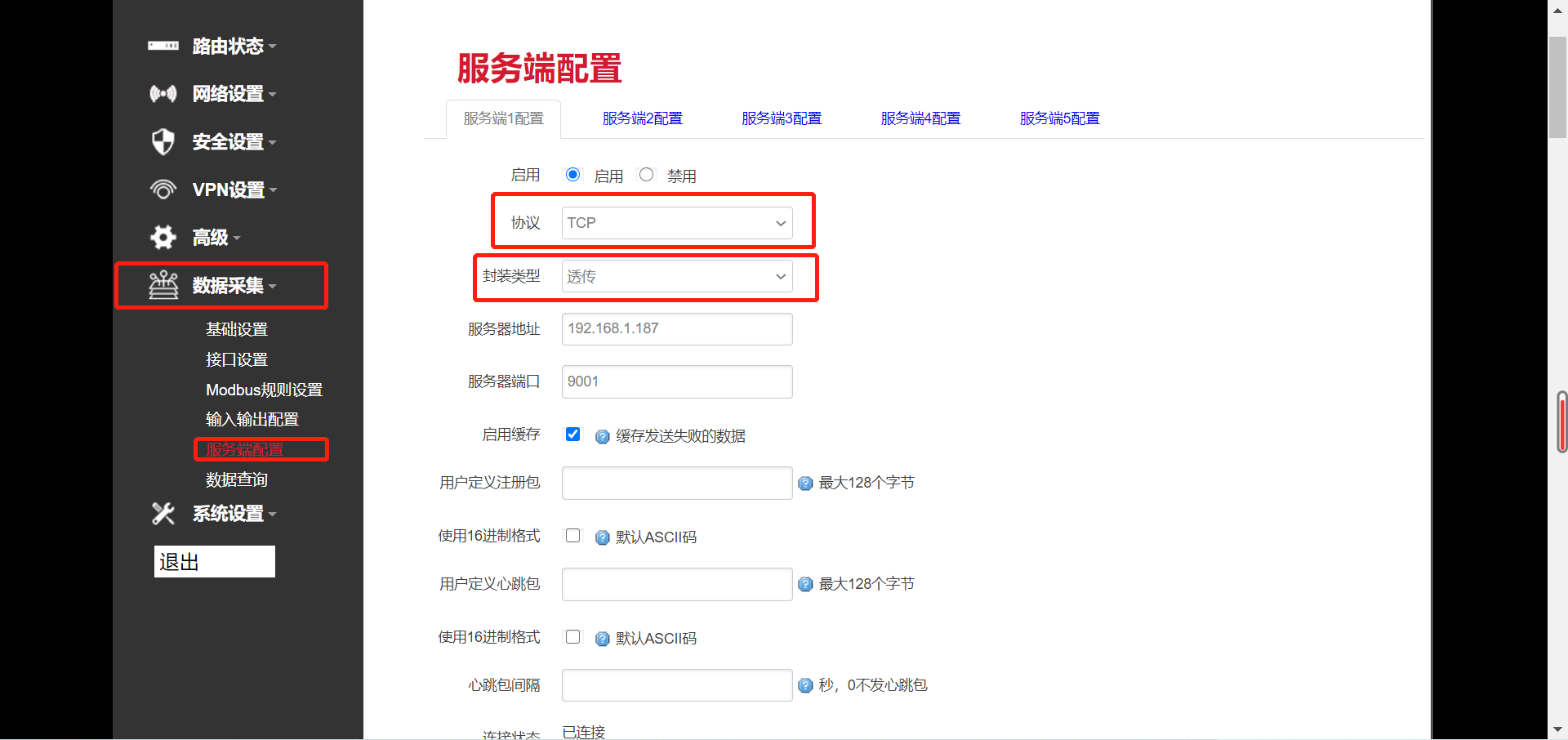1568x740 pixels.
Task: Enable 使用16进制格式 for the registration packet
Action: click(572, 536)
